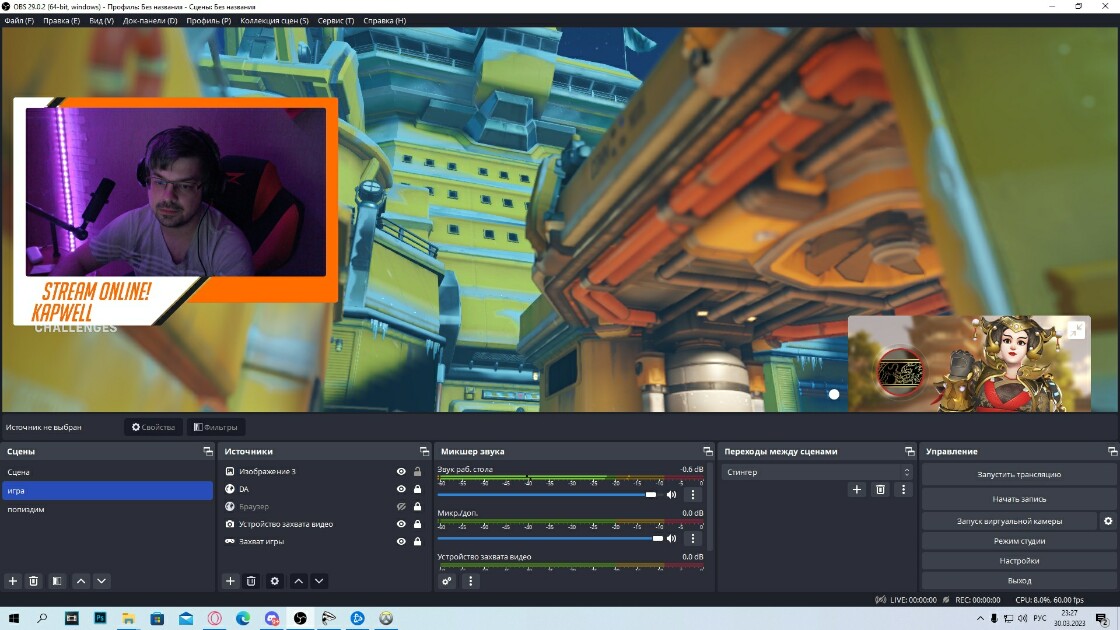The width and height of the screenshot is (1120, 630).
Task: Open scene filters icon in Сцены panel
Action: tap(56, 581)
